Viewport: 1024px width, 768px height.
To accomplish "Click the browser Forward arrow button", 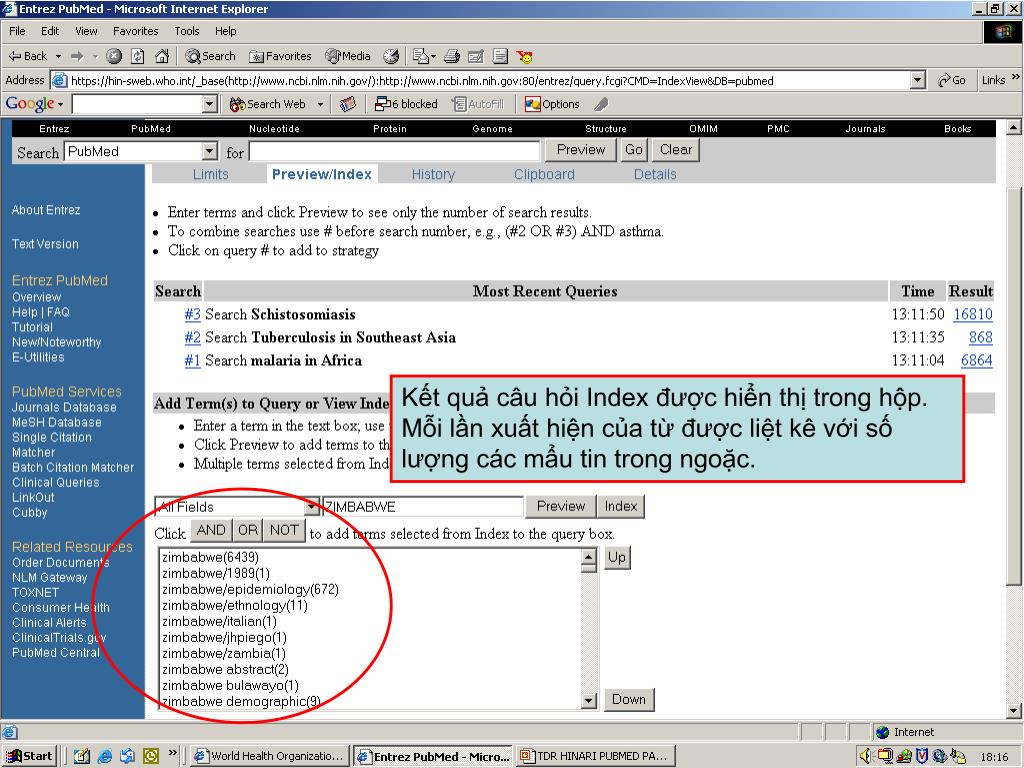I will click(x=77, y=56).
